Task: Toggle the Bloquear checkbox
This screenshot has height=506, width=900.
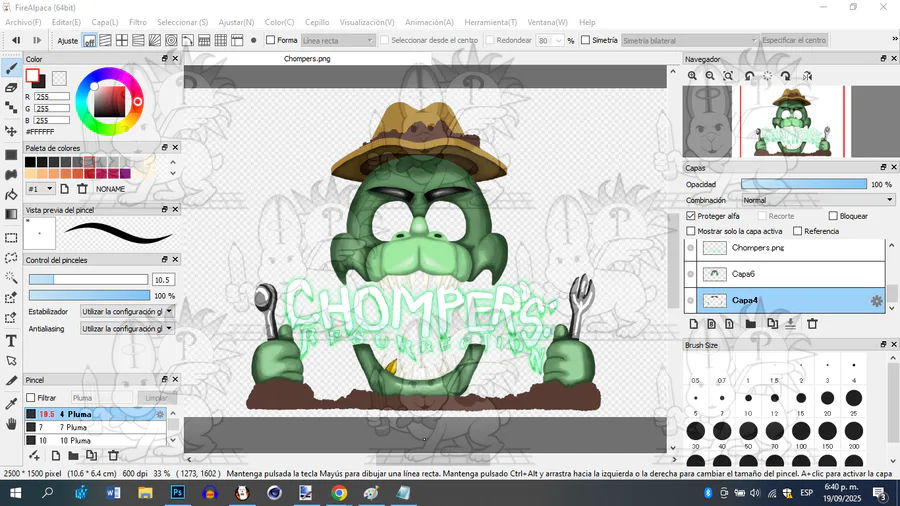Action: point(833,216)
